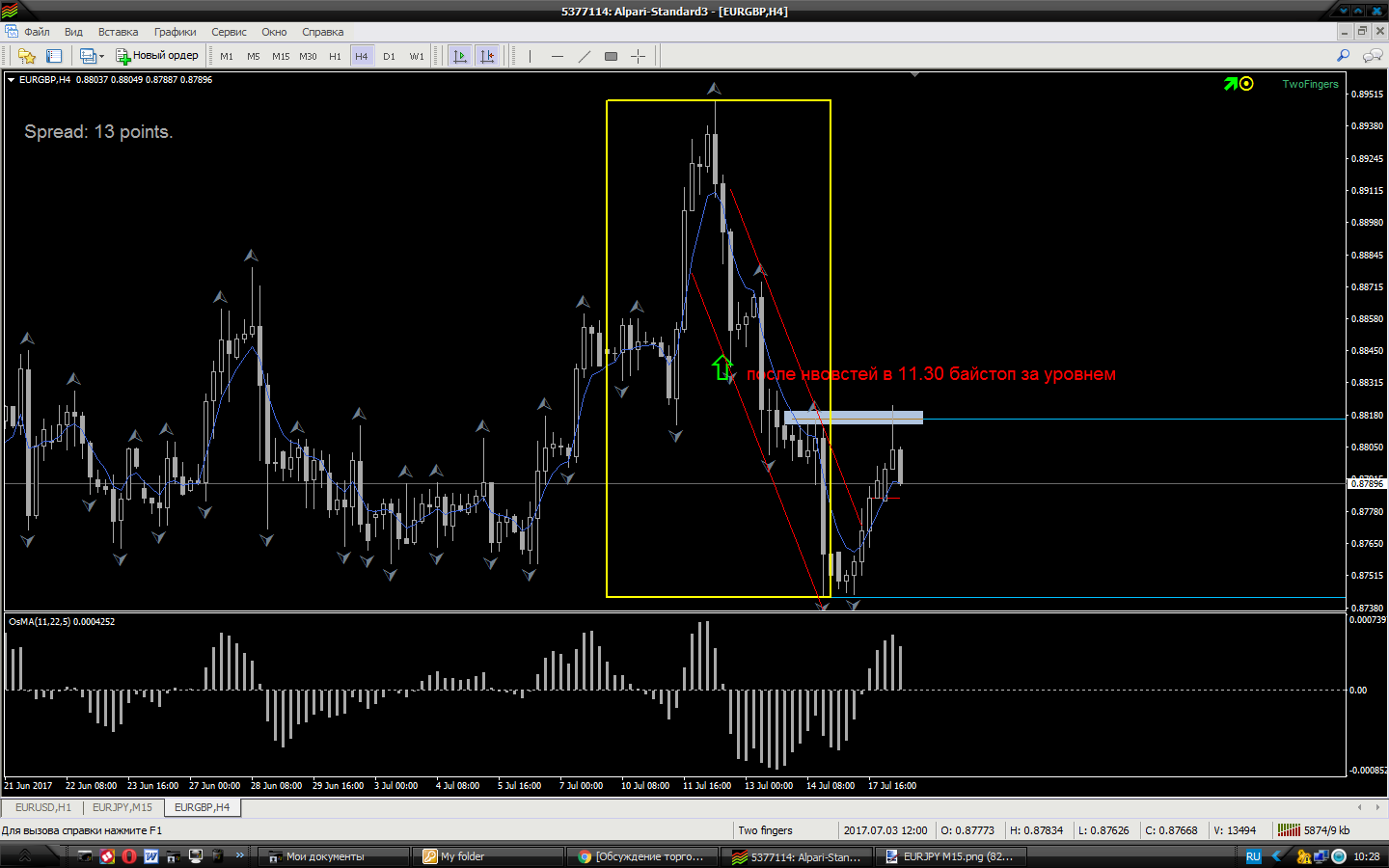1389x868 pixels.
Task: Toggle chart auto-scroll icon
Action: 460,56
